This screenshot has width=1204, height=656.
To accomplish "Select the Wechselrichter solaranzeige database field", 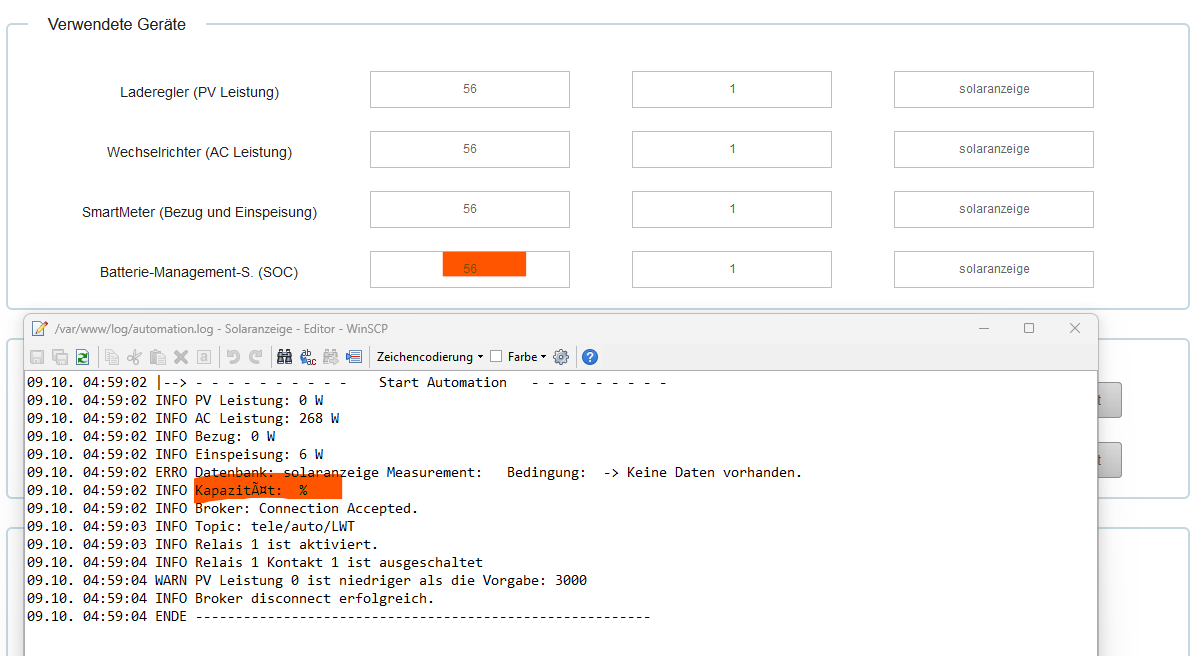I will [993, 149].
